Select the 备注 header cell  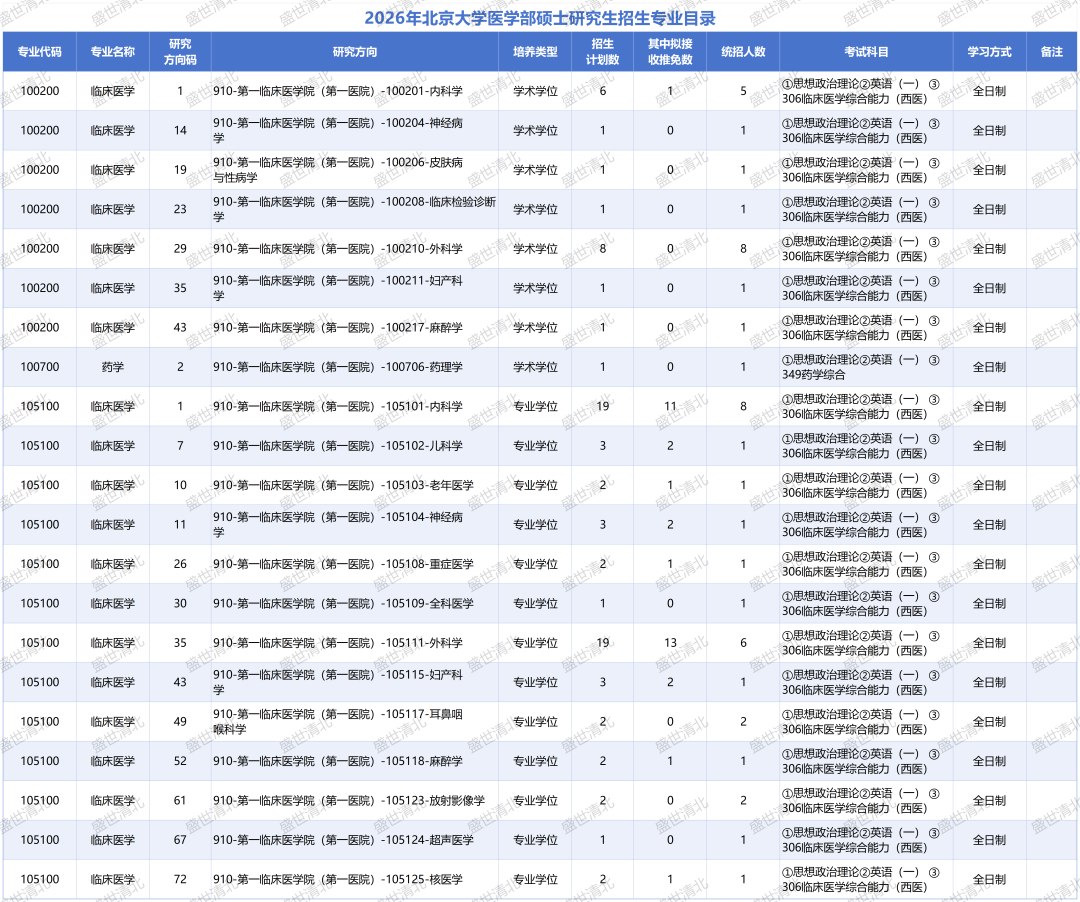coord(1052,52)
